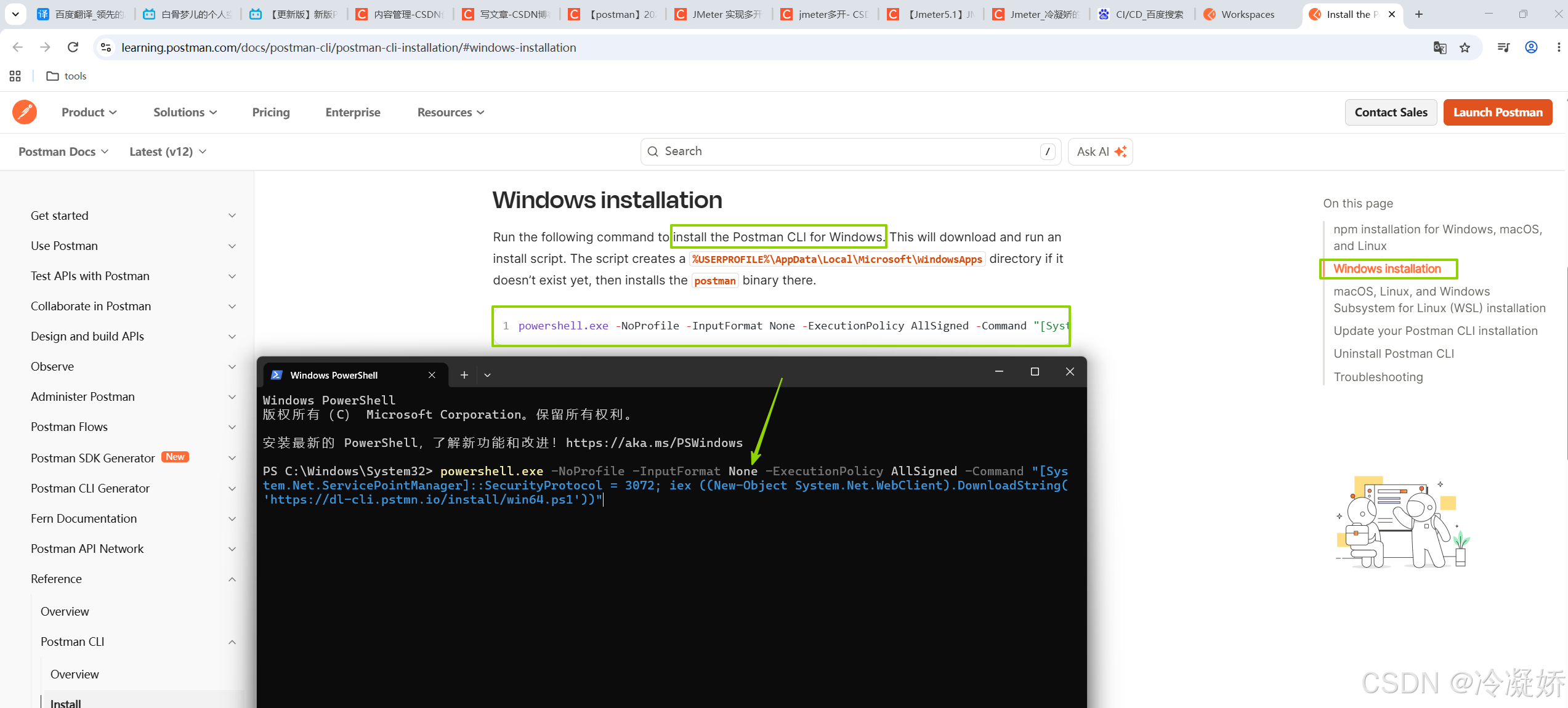This screenshot has height=708, width=1568.
Task: Expand Postman SDK Generator section
Action: click(x=134, y=457)
